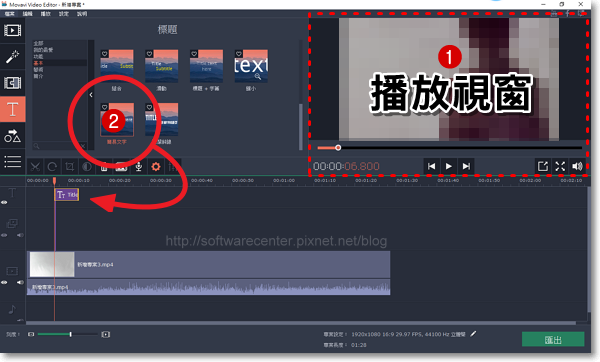Click the timeline zoom slider handle

point(71,334)
